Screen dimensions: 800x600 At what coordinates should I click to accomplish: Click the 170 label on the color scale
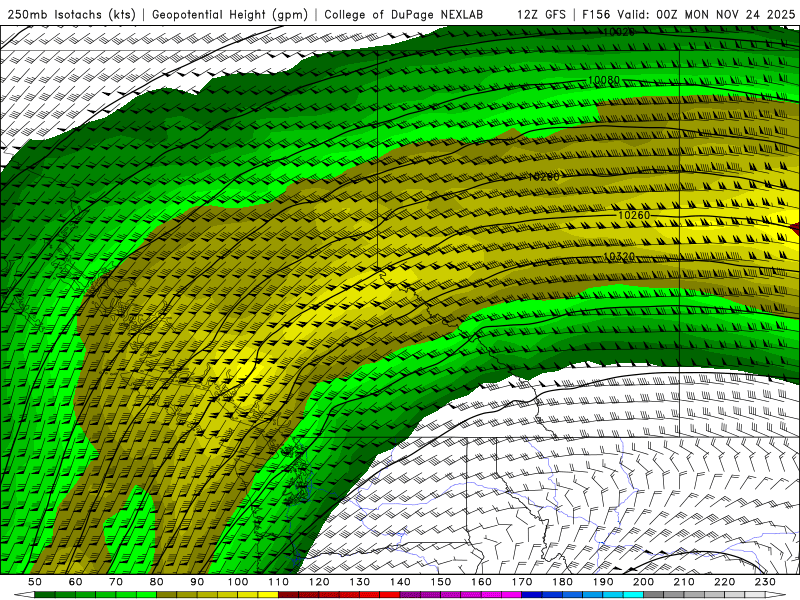[x=521, y=582]
